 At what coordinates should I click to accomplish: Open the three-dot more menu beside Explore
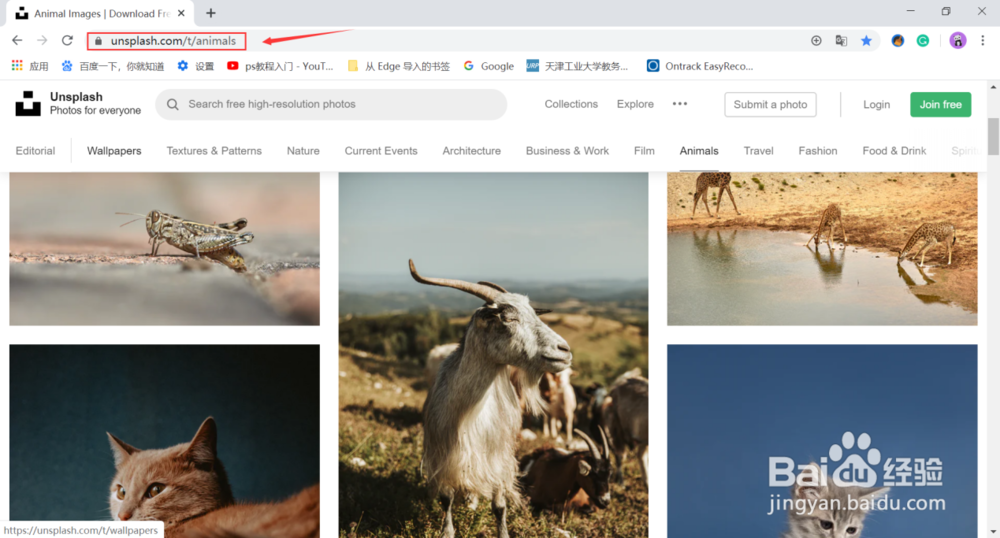[x=680, y=104]
